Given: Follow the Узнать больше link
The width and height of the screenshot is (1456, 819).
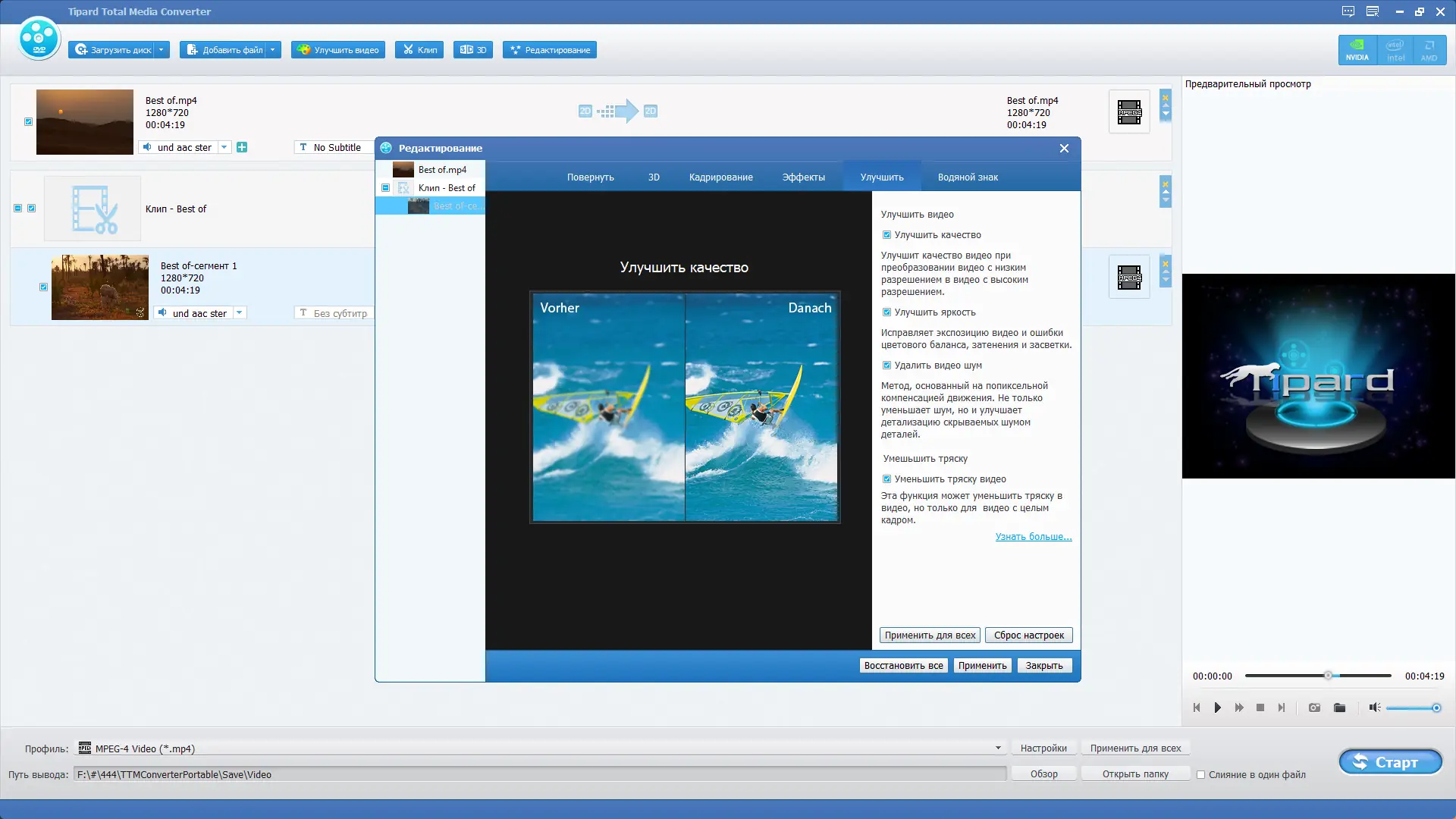Looking at the screenshot, I should 1033,536.
